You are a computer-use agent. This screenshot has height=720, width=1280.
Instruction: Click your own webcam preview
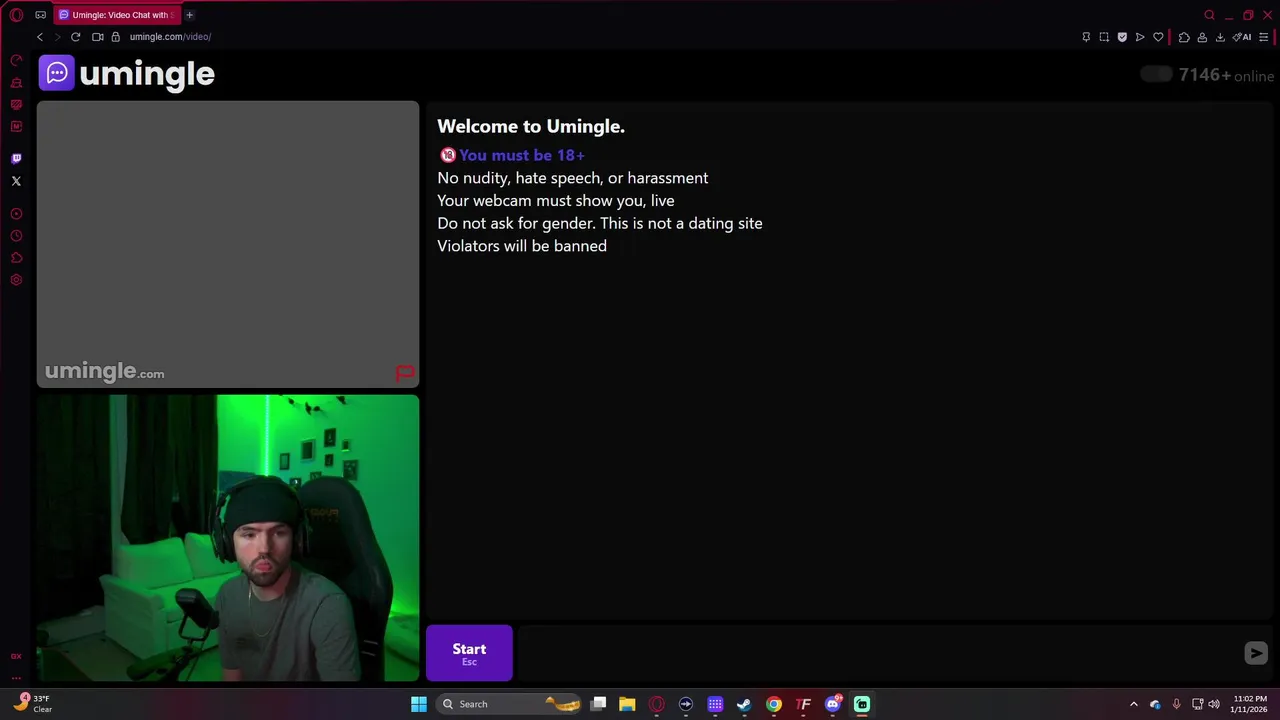click(x=228, y=538)
